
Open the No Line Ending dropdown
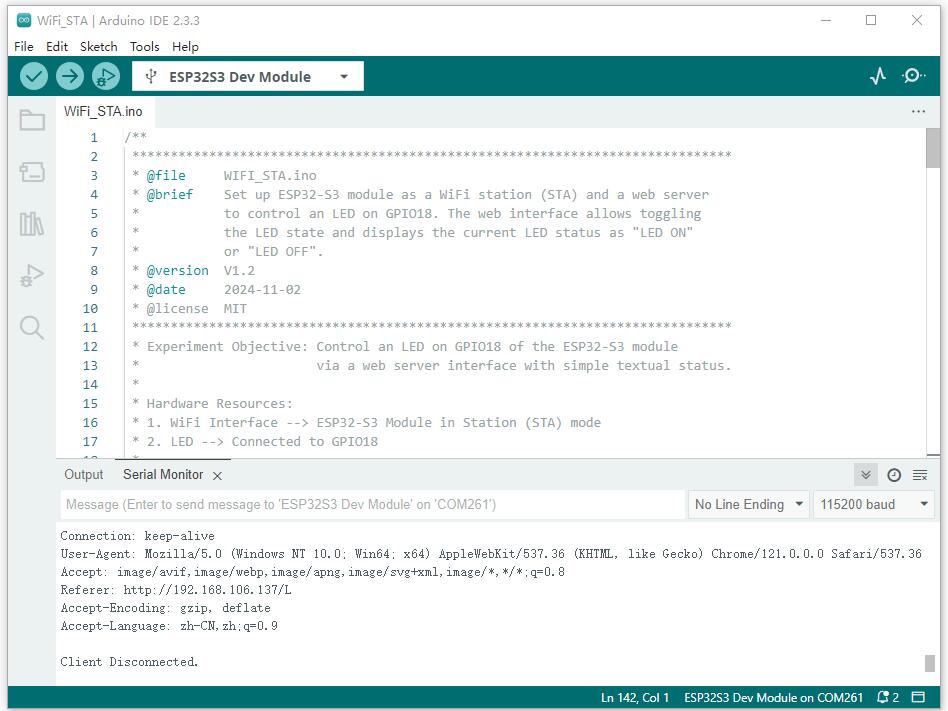[749, 504]
